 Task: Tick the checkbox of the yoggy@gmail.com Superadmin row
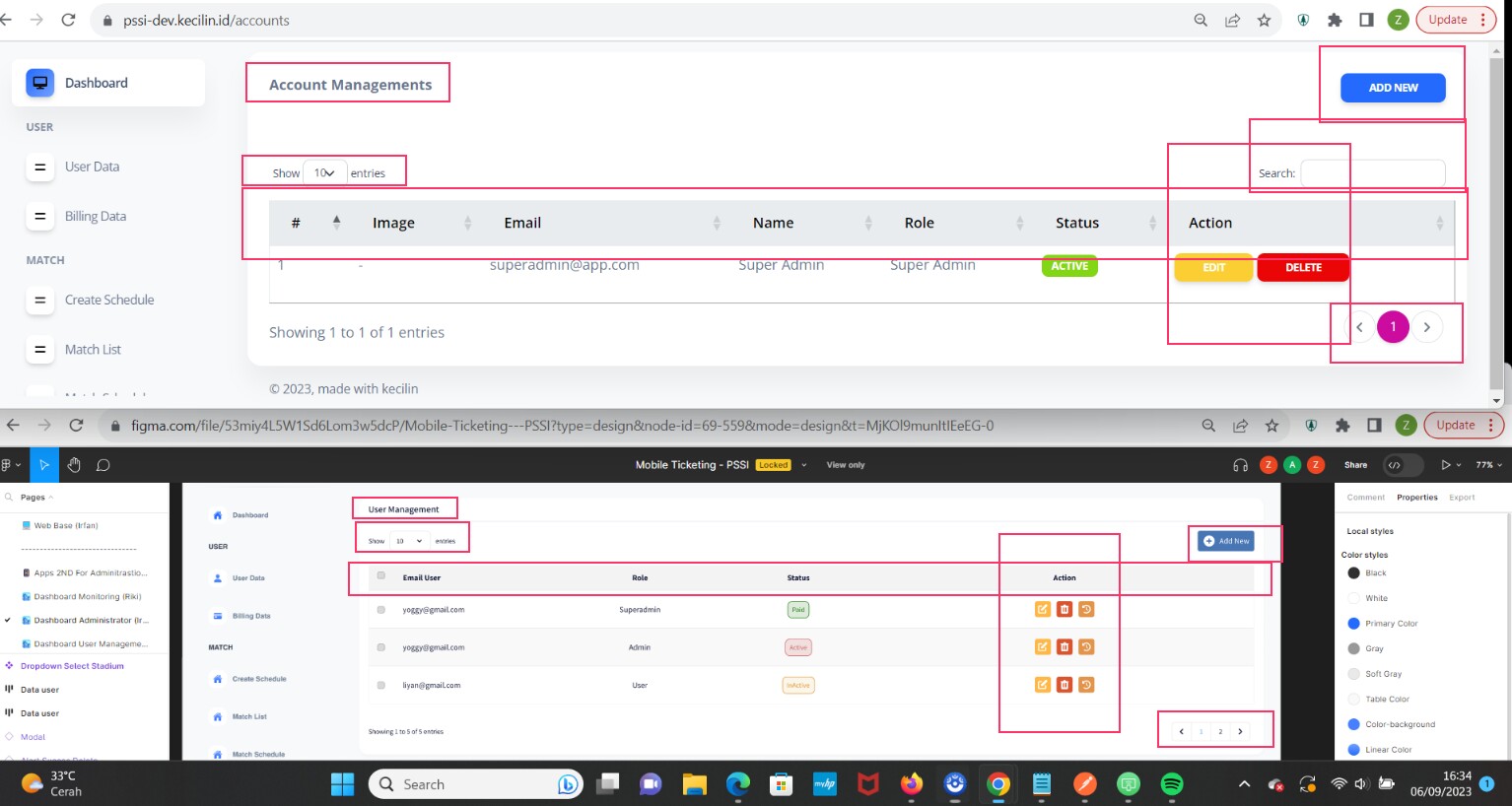[381, 609]
